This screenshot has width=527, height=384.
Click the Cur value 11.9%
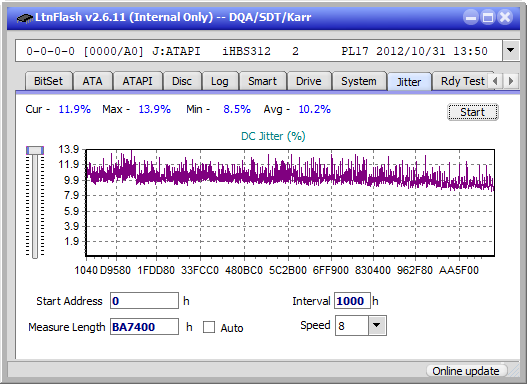click(75, 109)
